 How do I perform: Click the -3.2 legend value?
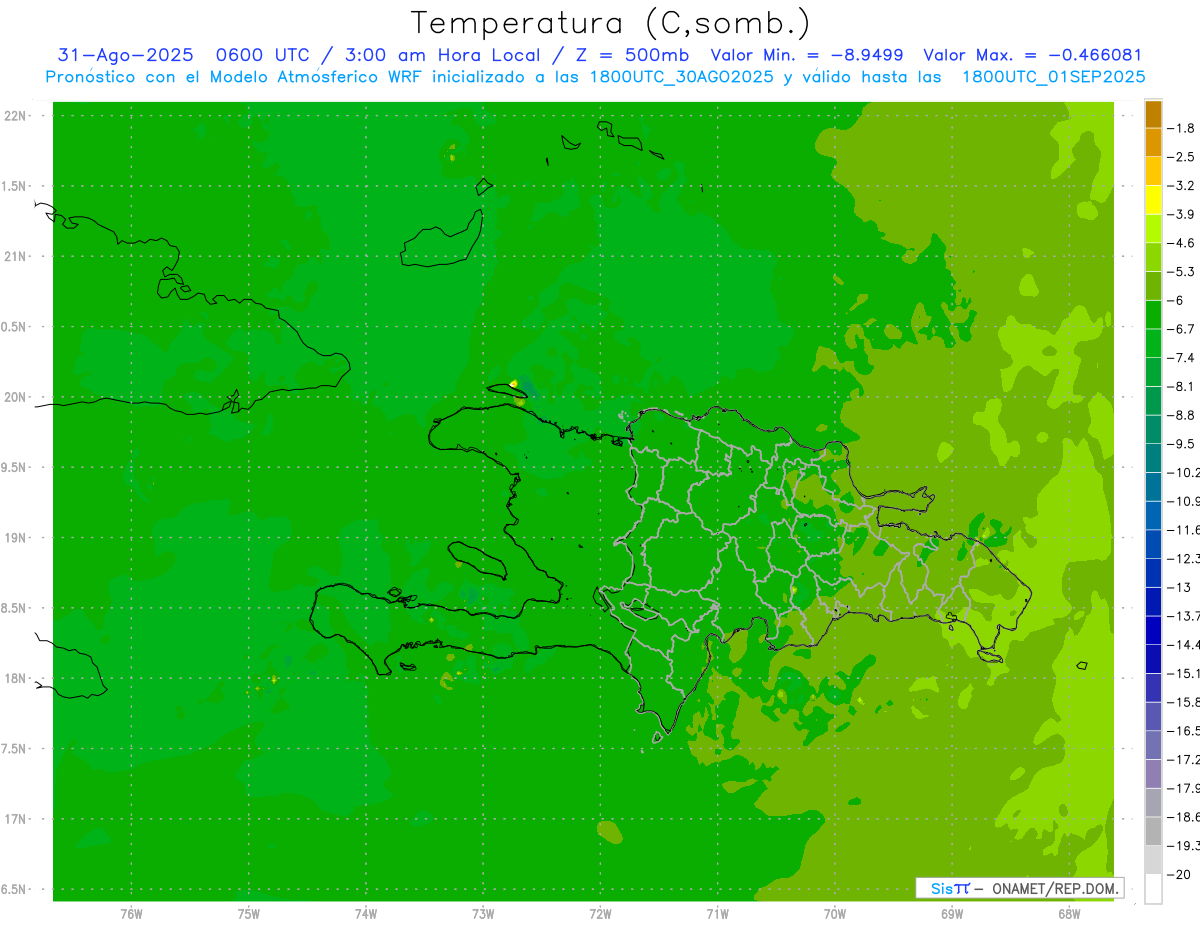click(x=1182, y=185)
